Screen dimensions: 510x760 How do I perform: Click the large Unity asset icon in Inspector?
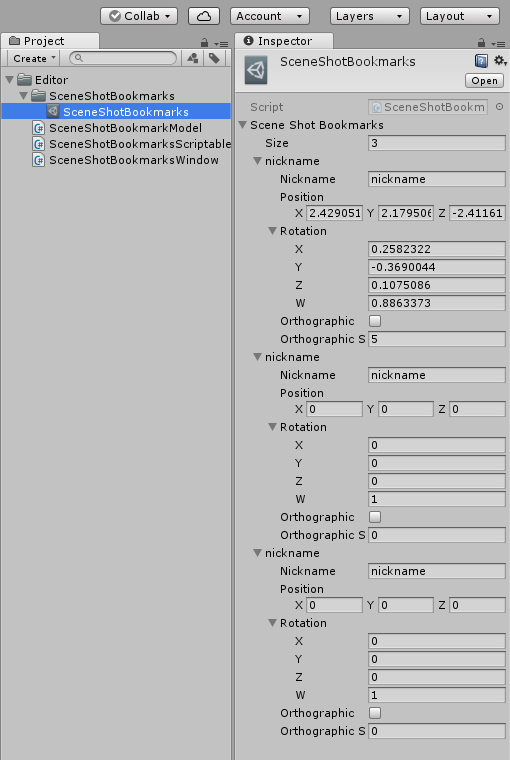(x=256, y=70)
